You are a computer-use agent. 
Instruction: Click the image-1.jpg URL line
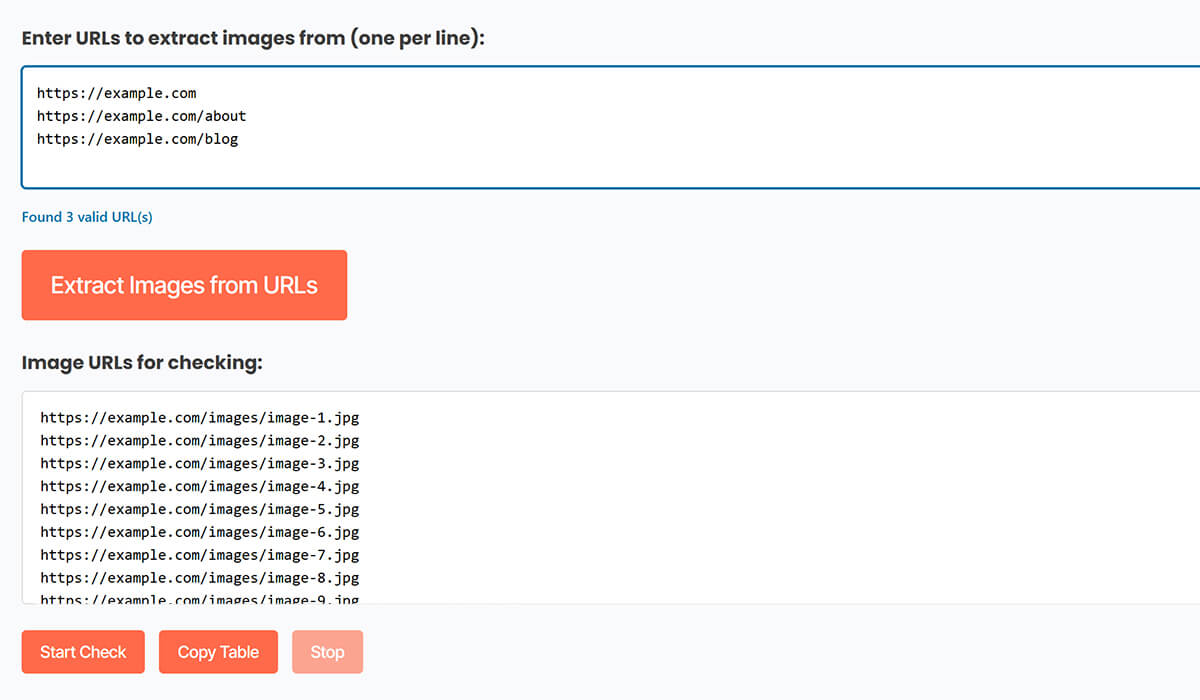pyautogui.click(x=199, y=418)
